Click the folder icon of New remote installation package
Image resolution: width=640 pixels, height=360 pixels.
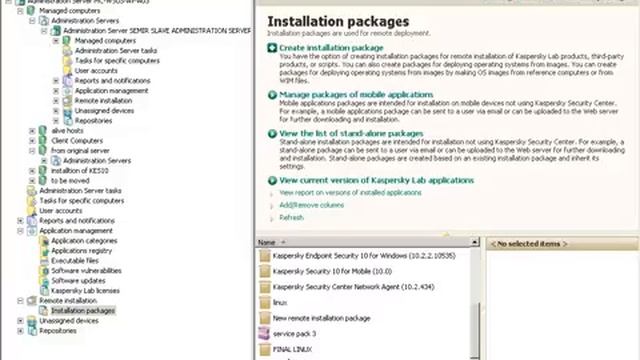click(265, 318)
